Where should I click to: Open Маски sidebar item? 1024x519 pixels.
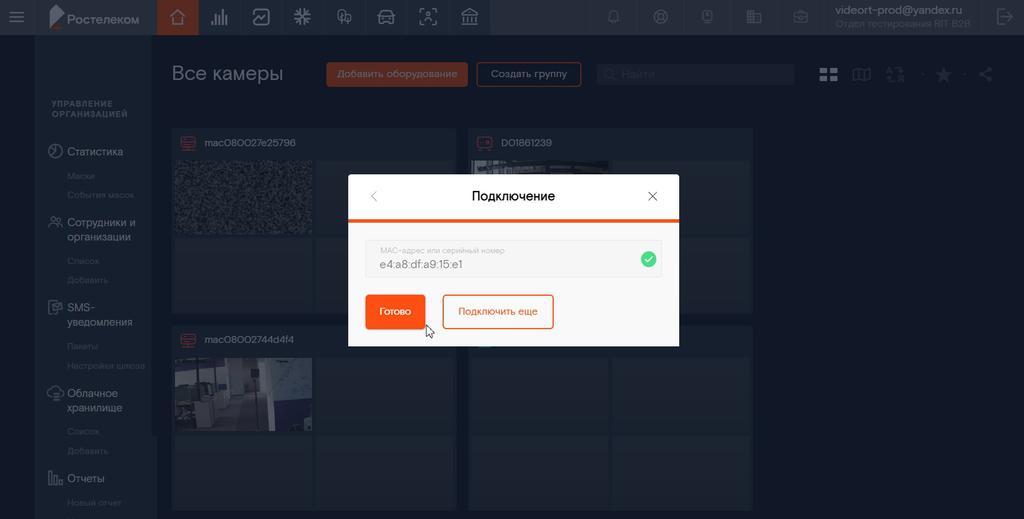pyautogui.click(x=81, y=176)
